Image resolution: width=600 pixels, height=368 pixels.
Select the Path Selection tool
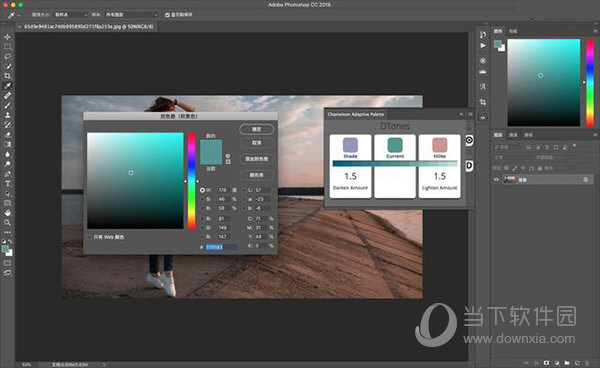click(x=7, y=193)
